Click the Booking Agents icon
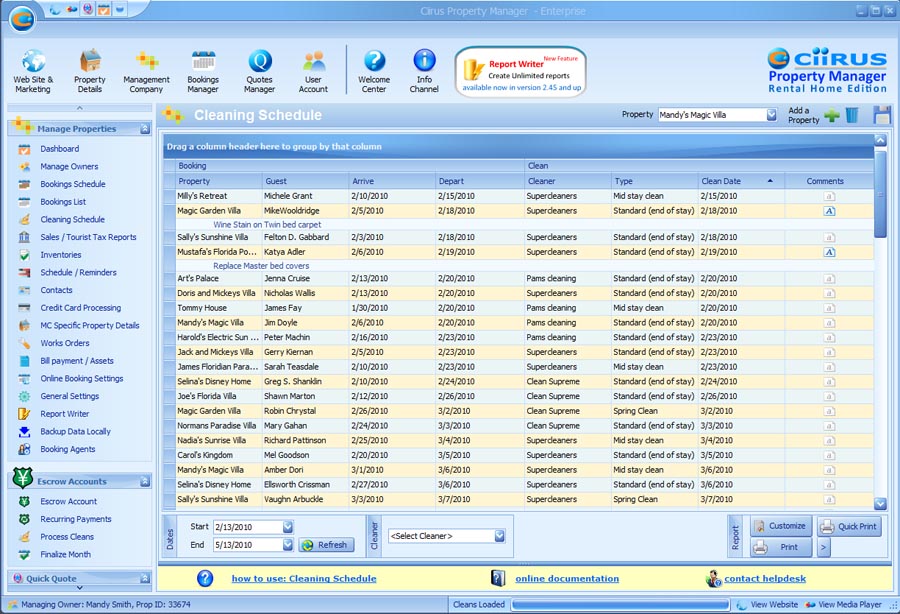Viewport: 900px width, 614px height. click(24, 449)
